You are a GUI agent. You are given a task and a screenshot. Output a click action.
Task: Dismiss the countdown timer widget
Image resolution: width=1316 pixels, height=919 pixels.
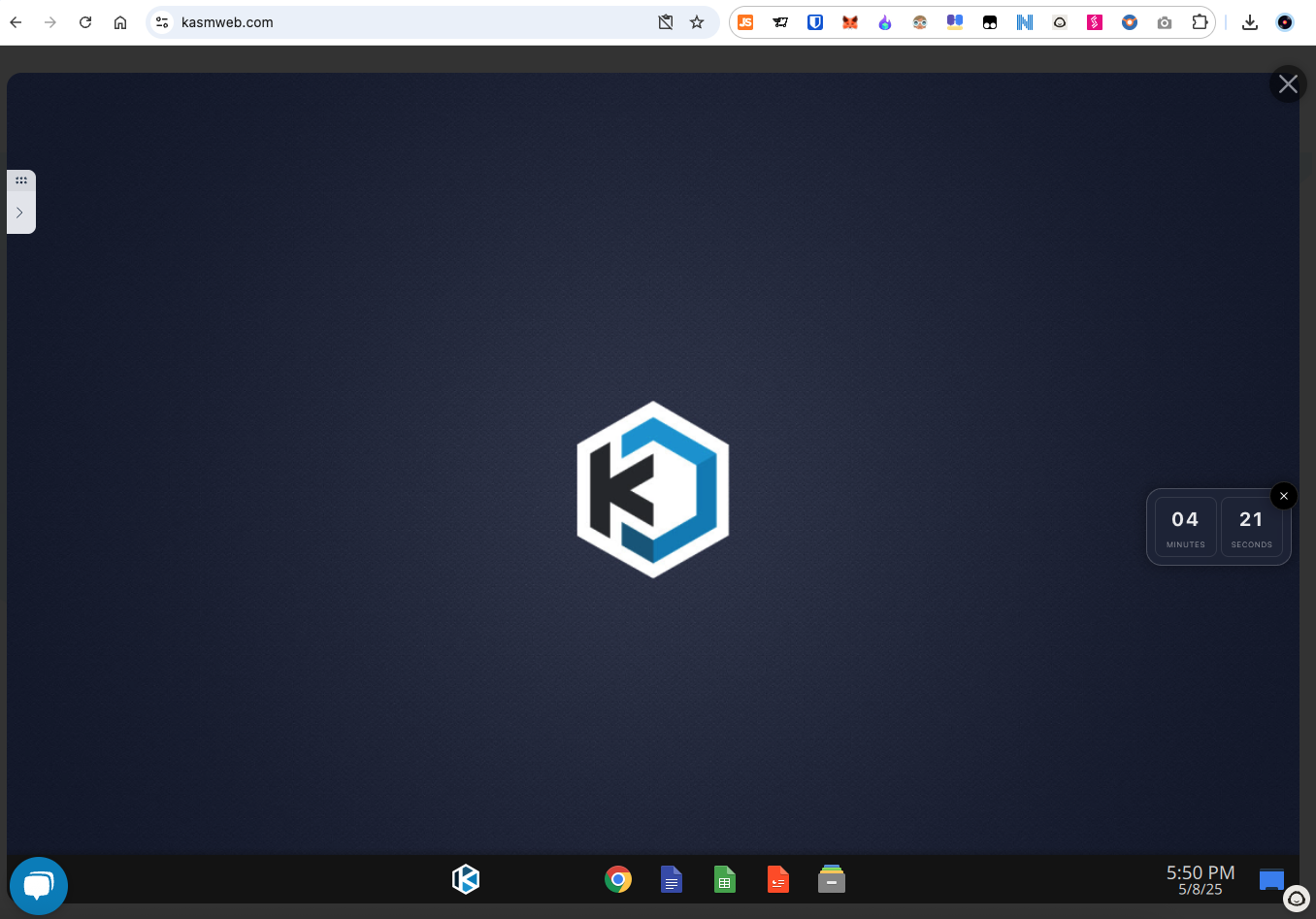tap(1284, 496)
